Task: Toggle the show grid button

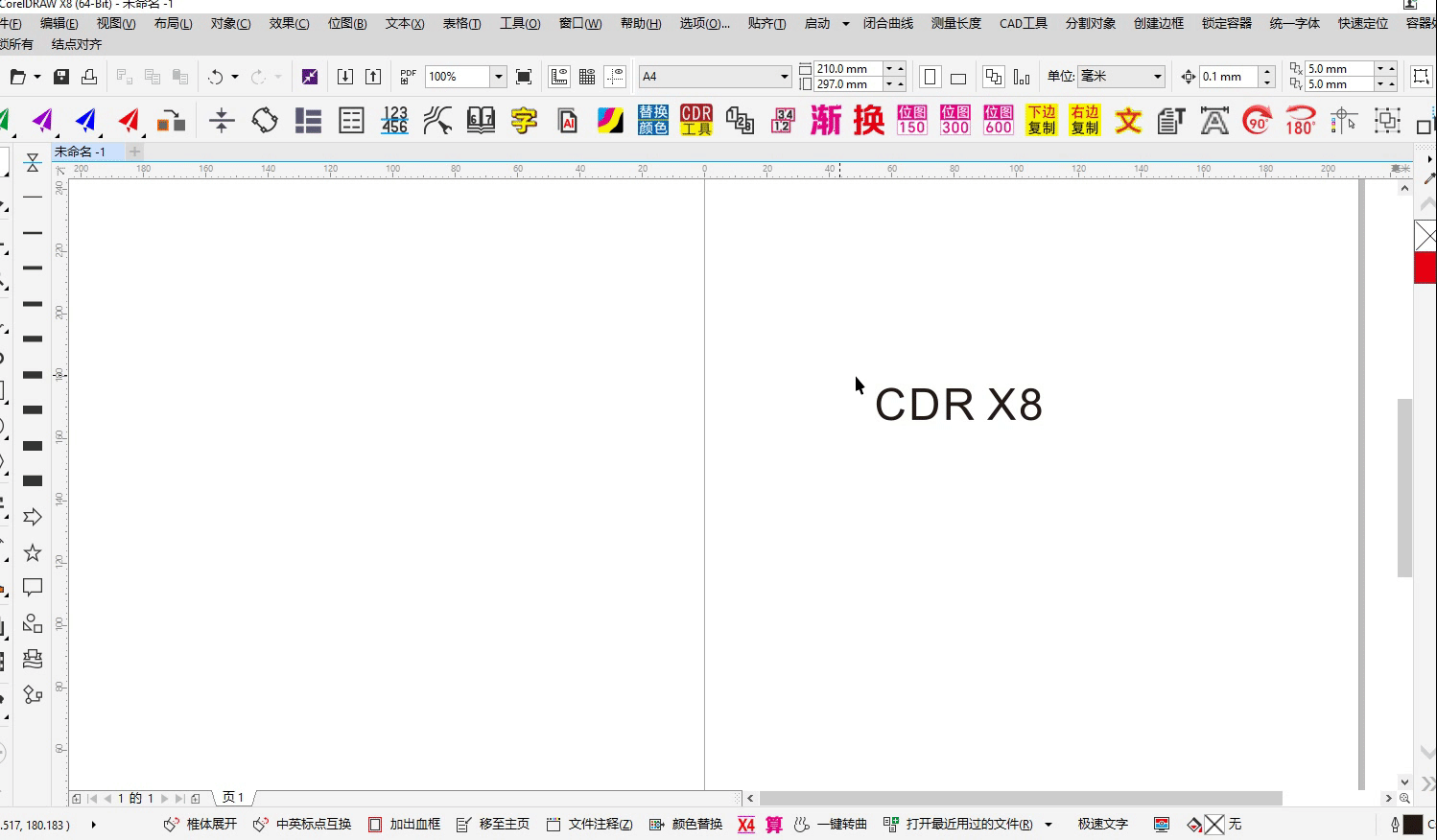Action: 587,77
